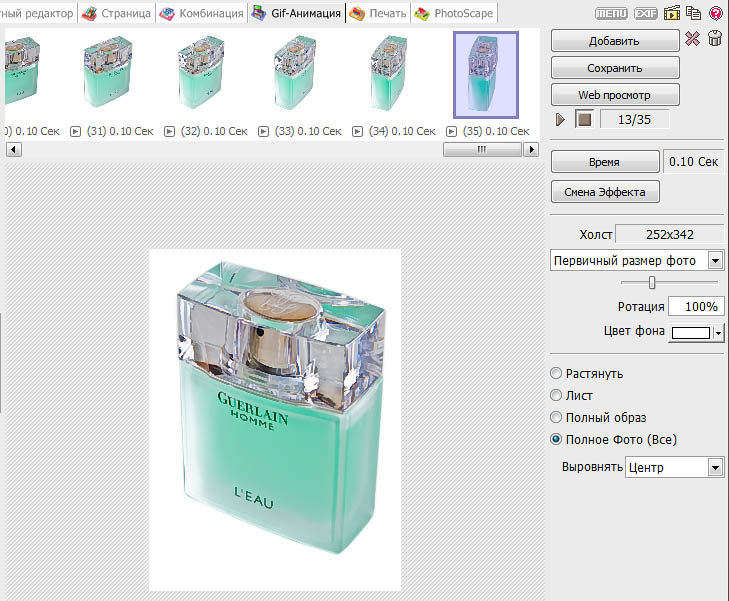This screenshot has height=601, width=729.
Task: Click the EXIF icon
Action: coord(646,13)
